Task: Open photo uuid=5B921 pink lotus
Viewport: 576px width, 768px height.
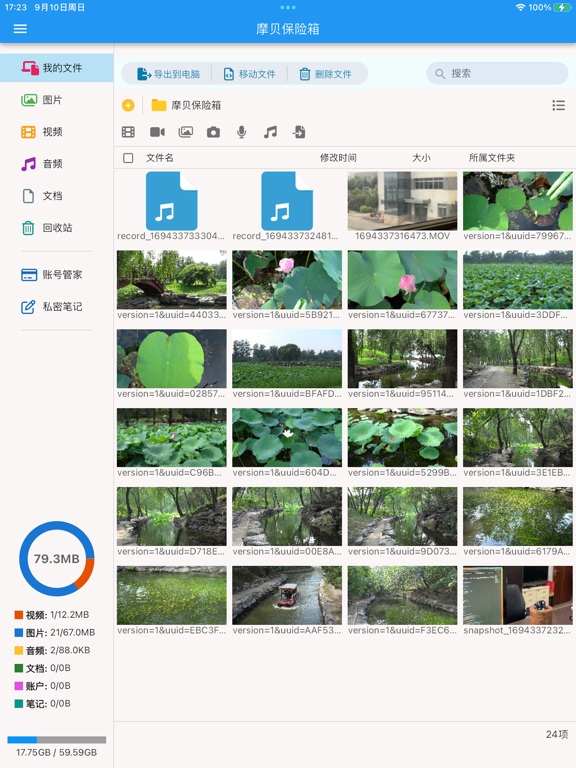Action: pyautogui.click(x=287, y=285)
